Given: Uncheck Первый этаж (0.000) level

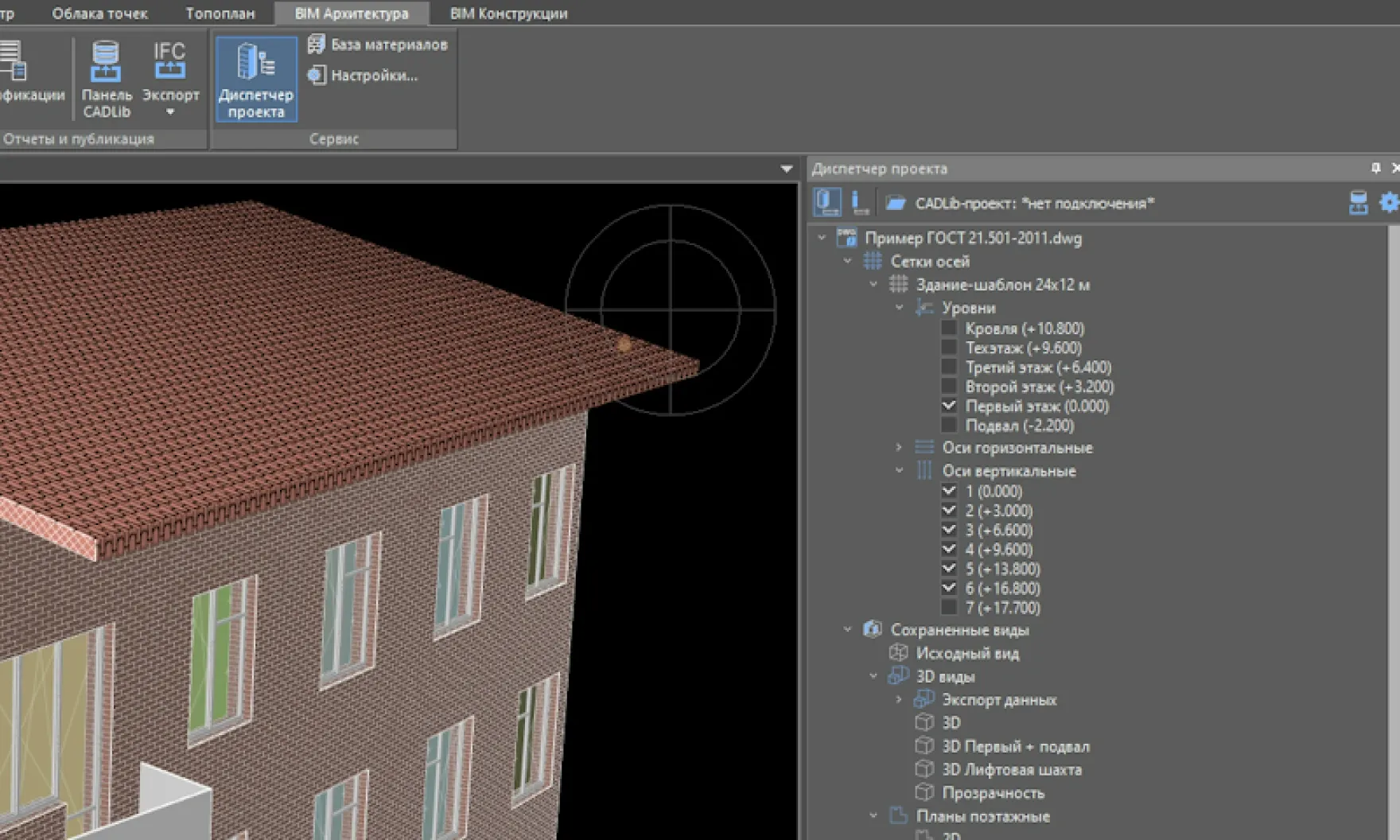Looking at the screenshot, I should (x=949, y=406).
